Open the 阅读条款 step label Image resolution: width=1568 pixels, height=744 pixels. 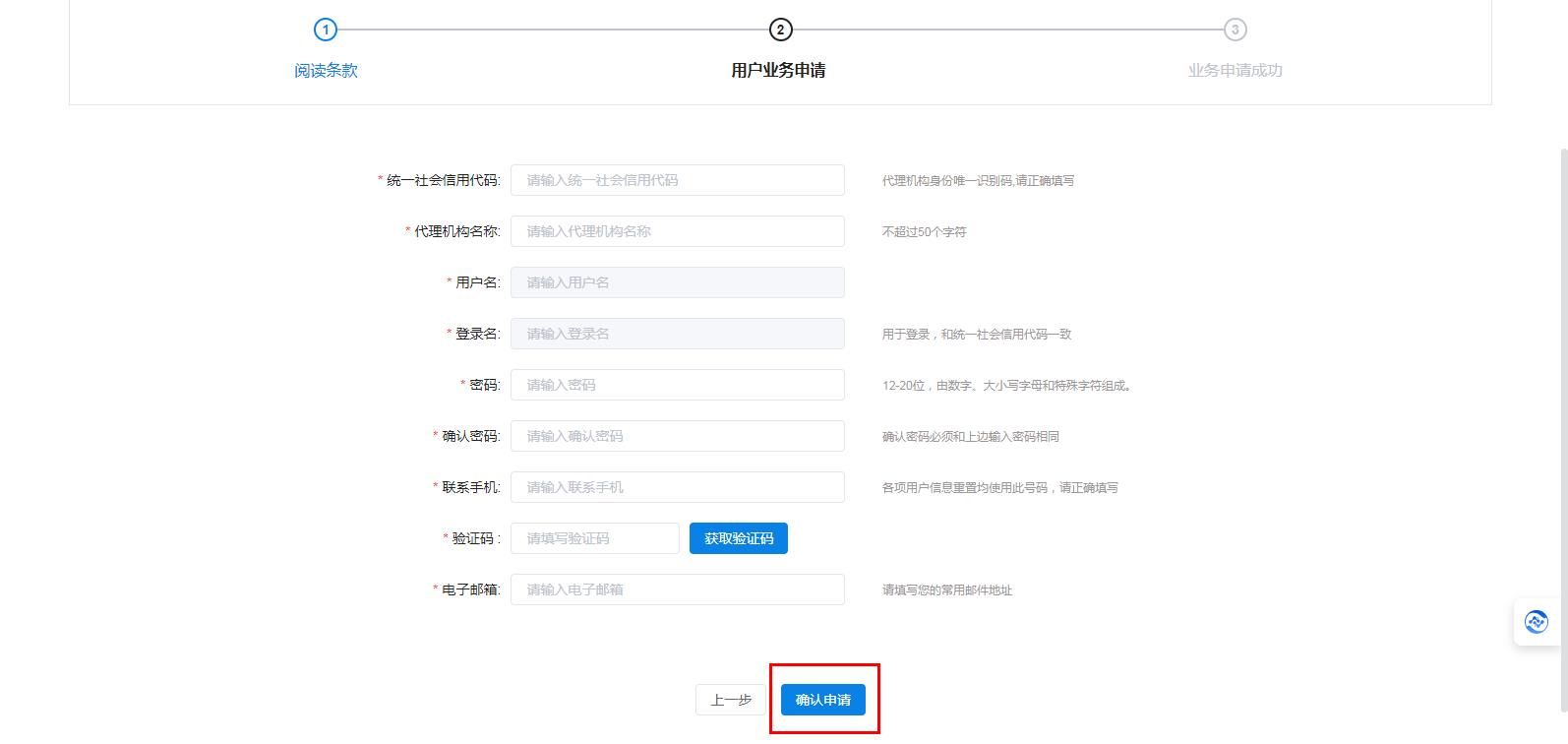tap(326, 71)
